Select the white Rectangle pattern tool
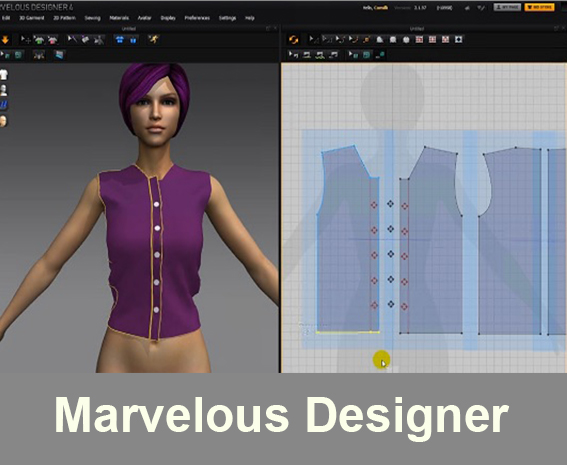 pyautogui.click(x=393, y=39)
